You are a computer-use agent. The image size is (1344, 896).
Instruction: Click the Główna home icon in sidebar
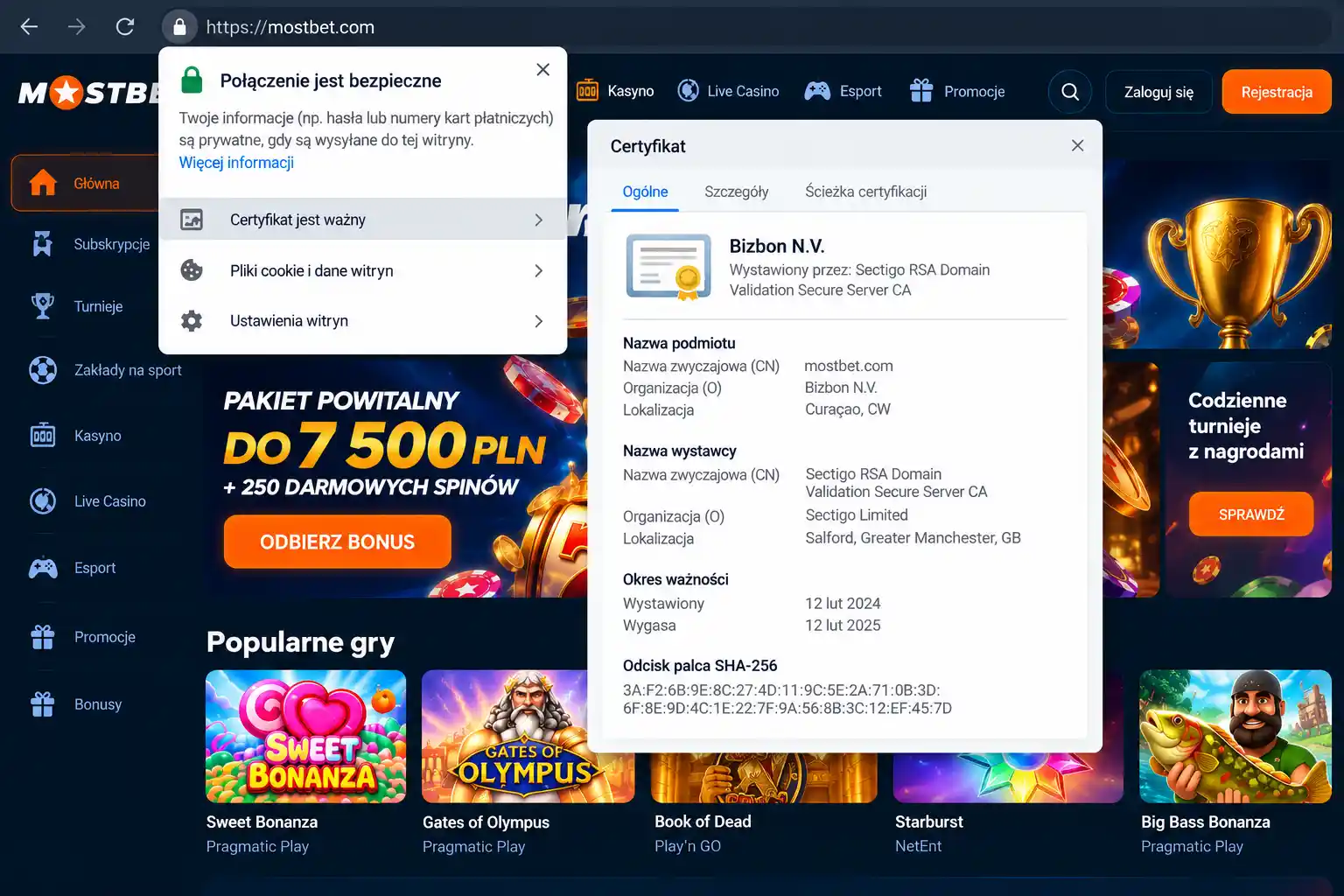coord(43,183)
